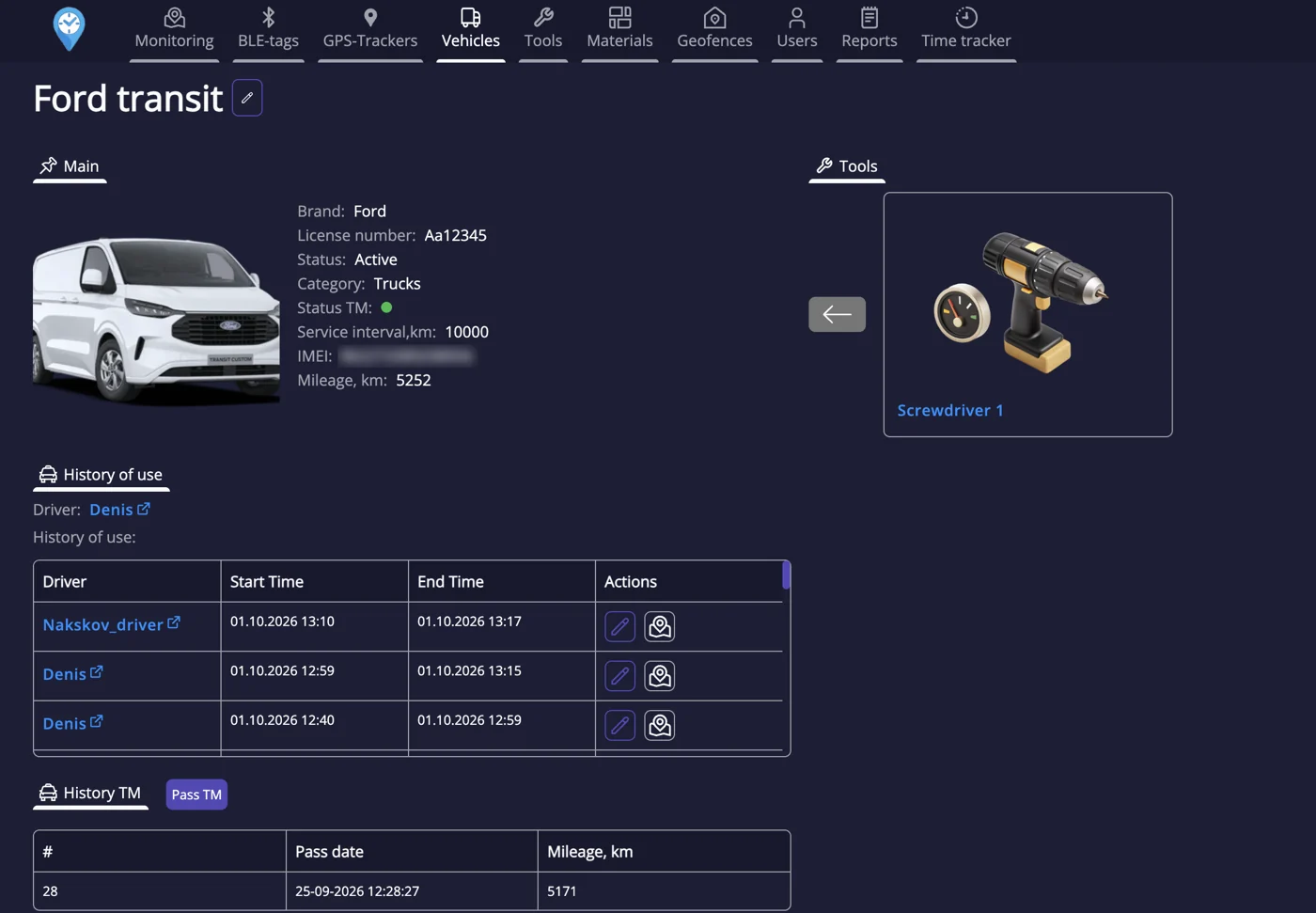
Task: Click pass date 25-09-2026 12:28:27 cell
Action: coord(412,891)
